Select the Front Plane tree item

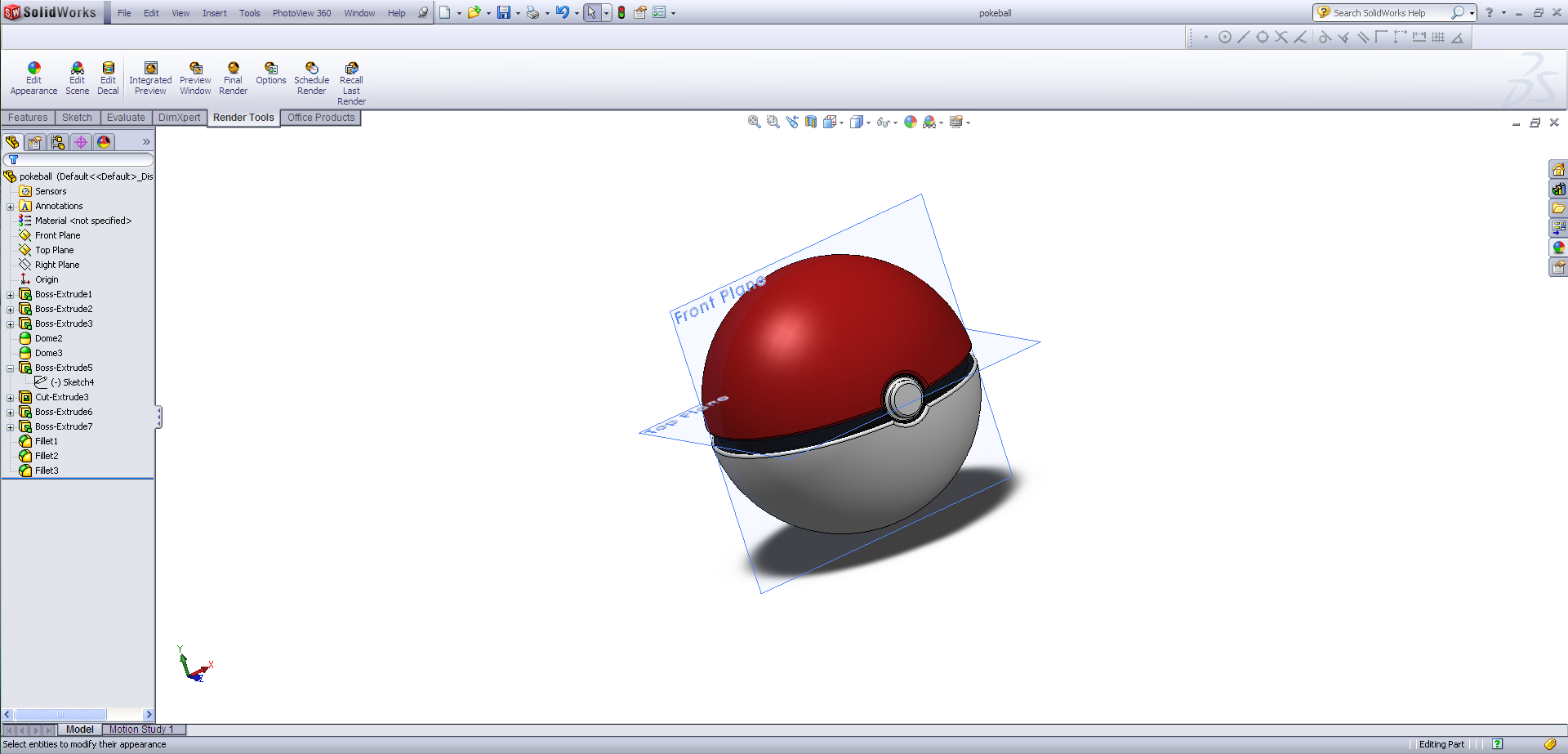click(x=57, y=235)
